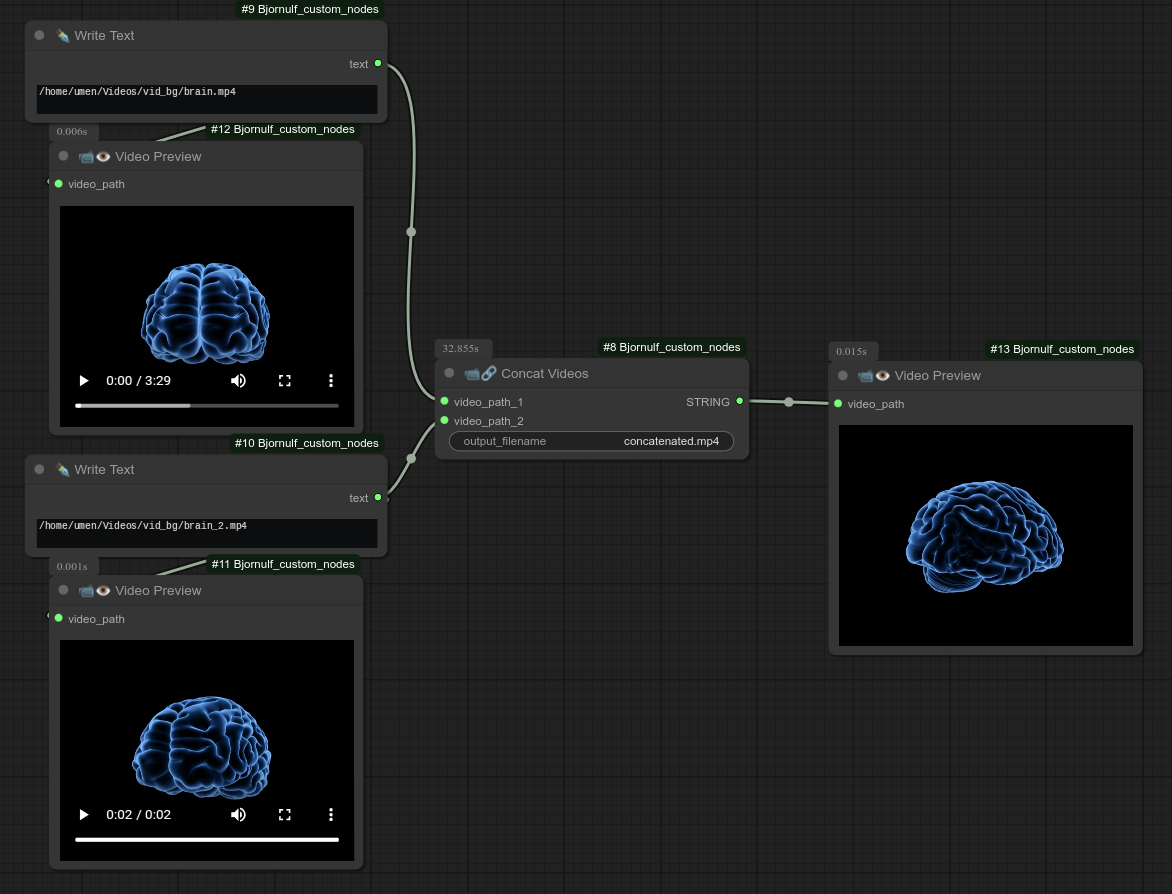Click the #8 Bjornulf_custom_nodes badge

point(671,347)
